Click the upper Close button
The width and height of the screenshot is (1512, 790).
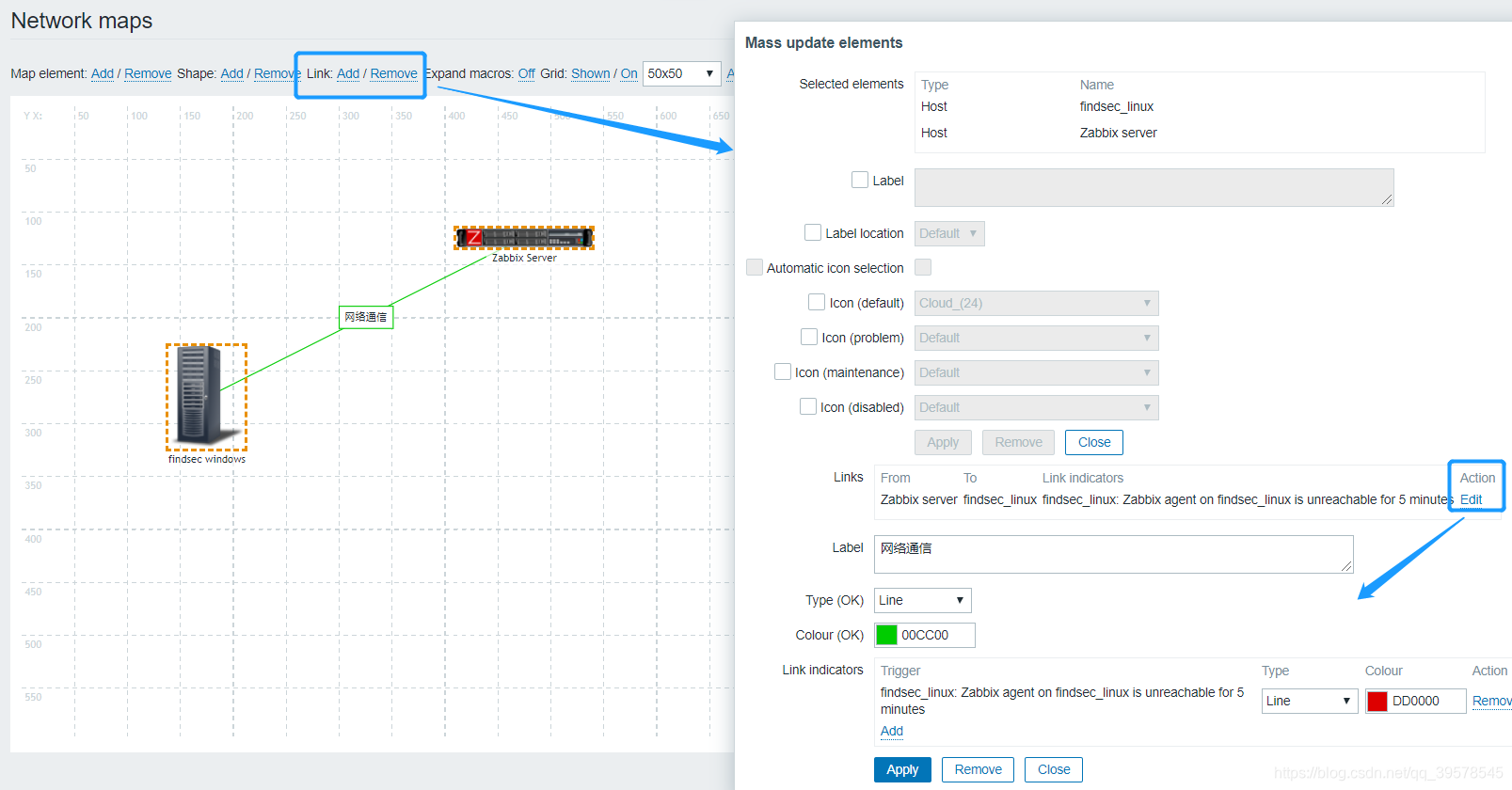pos(1094,442)
